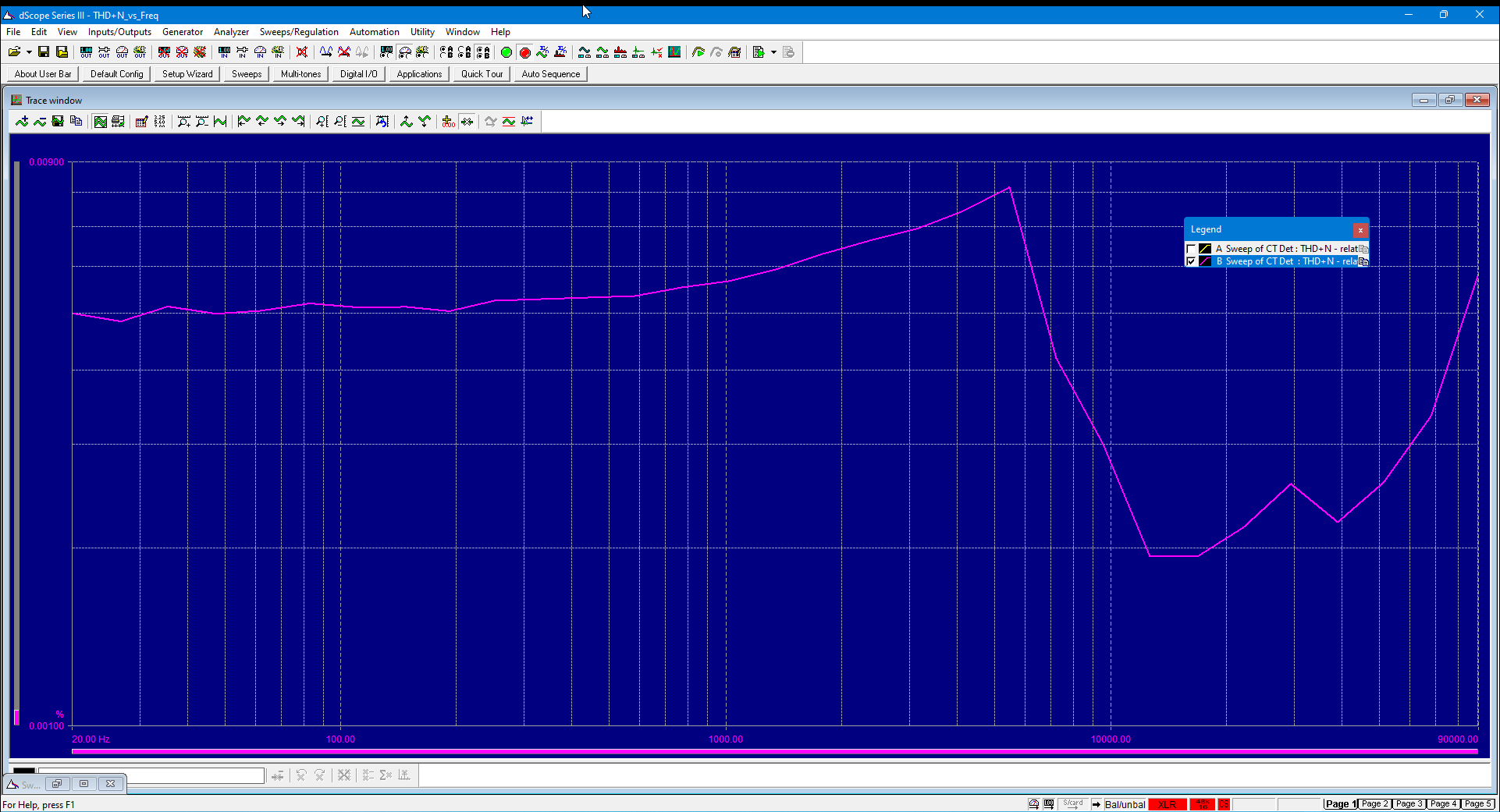Image resolution: width=1500 pixels, height=812 pixels.
Task: Click the Setup Wizard button
Action: click(187, 74)
